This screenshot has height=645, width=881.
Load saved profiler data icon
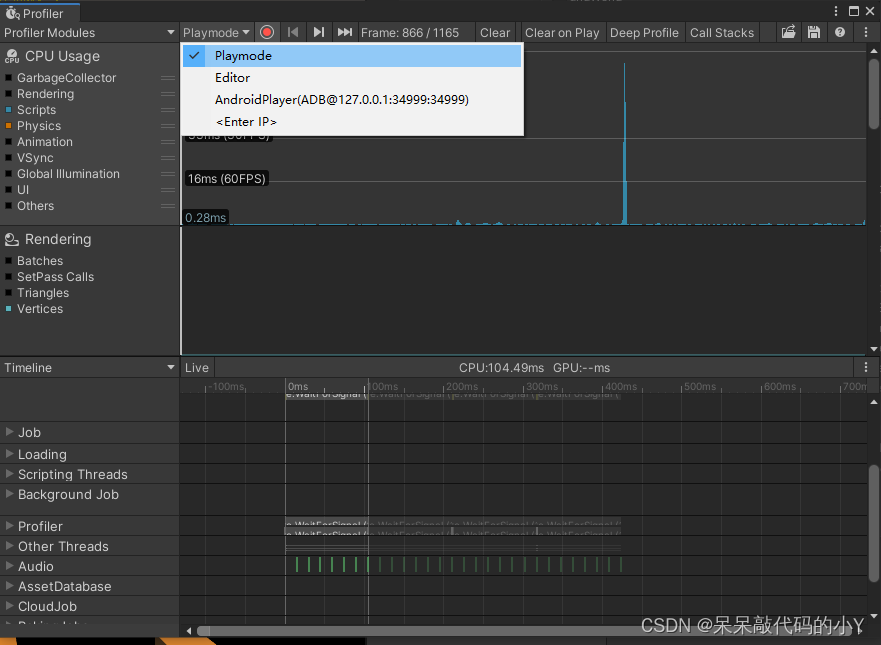788,32
